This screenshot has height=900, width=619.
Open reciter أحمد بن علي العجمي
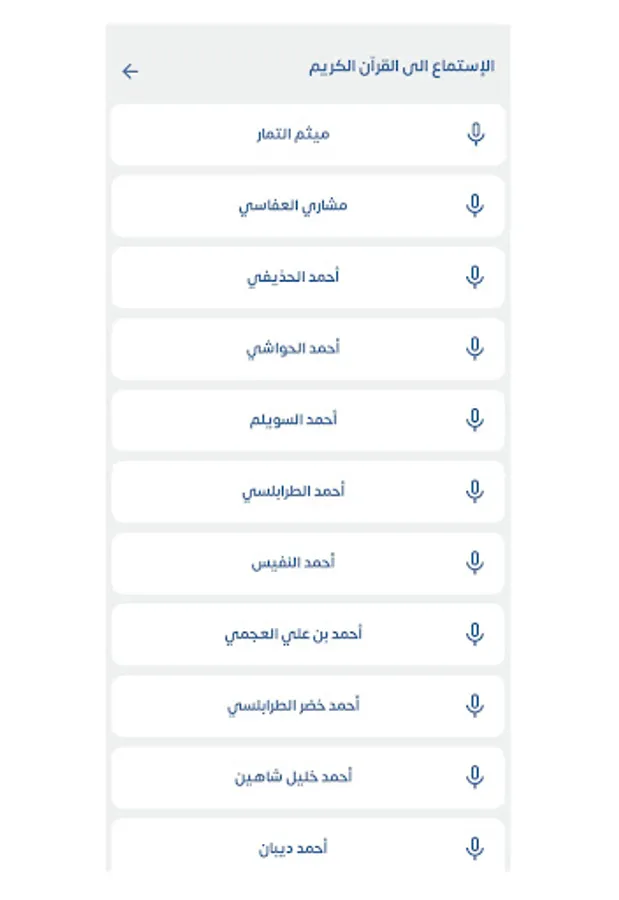293,634
